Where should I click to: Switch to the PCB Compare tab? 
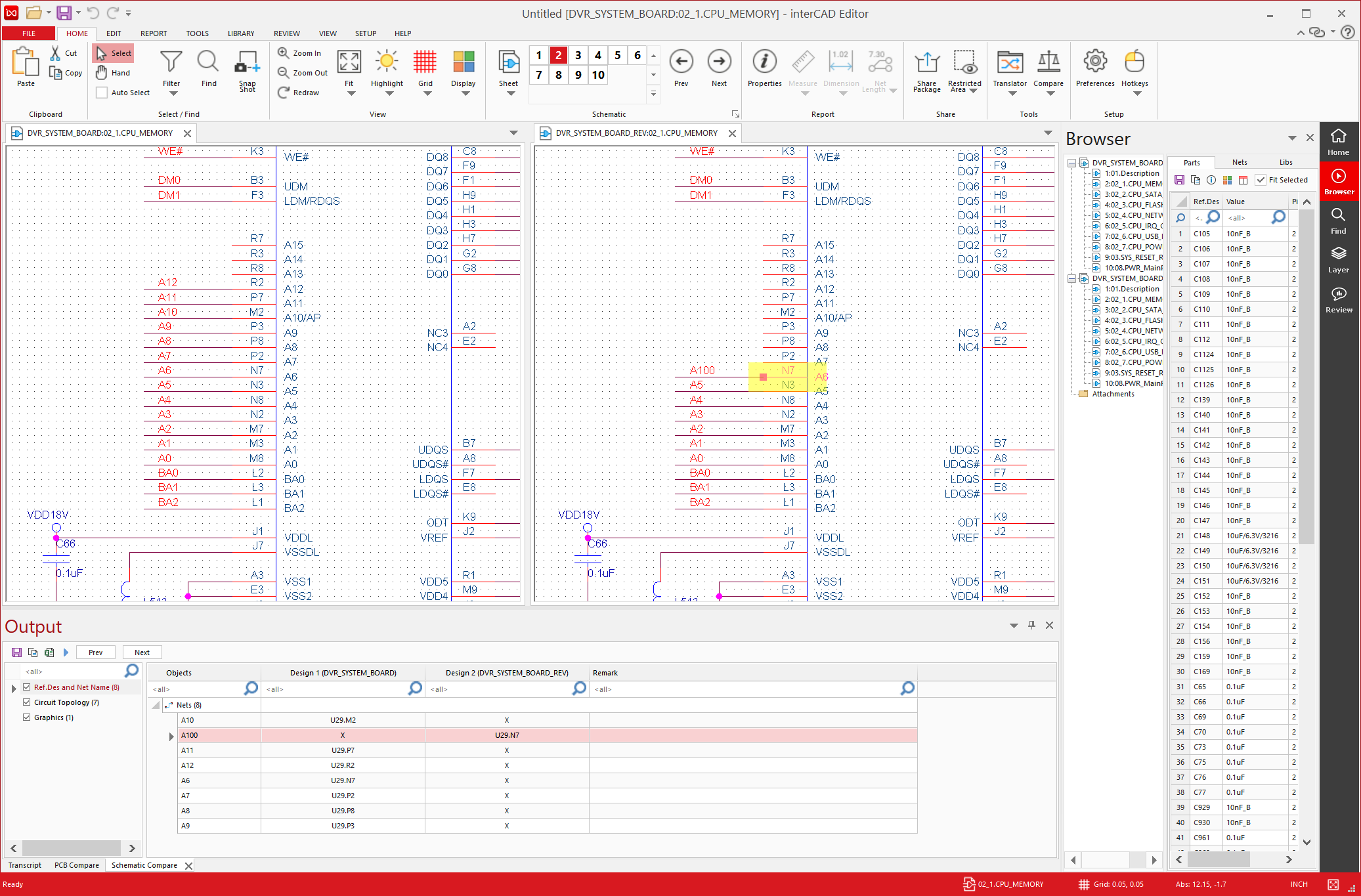tap(76, 865)
